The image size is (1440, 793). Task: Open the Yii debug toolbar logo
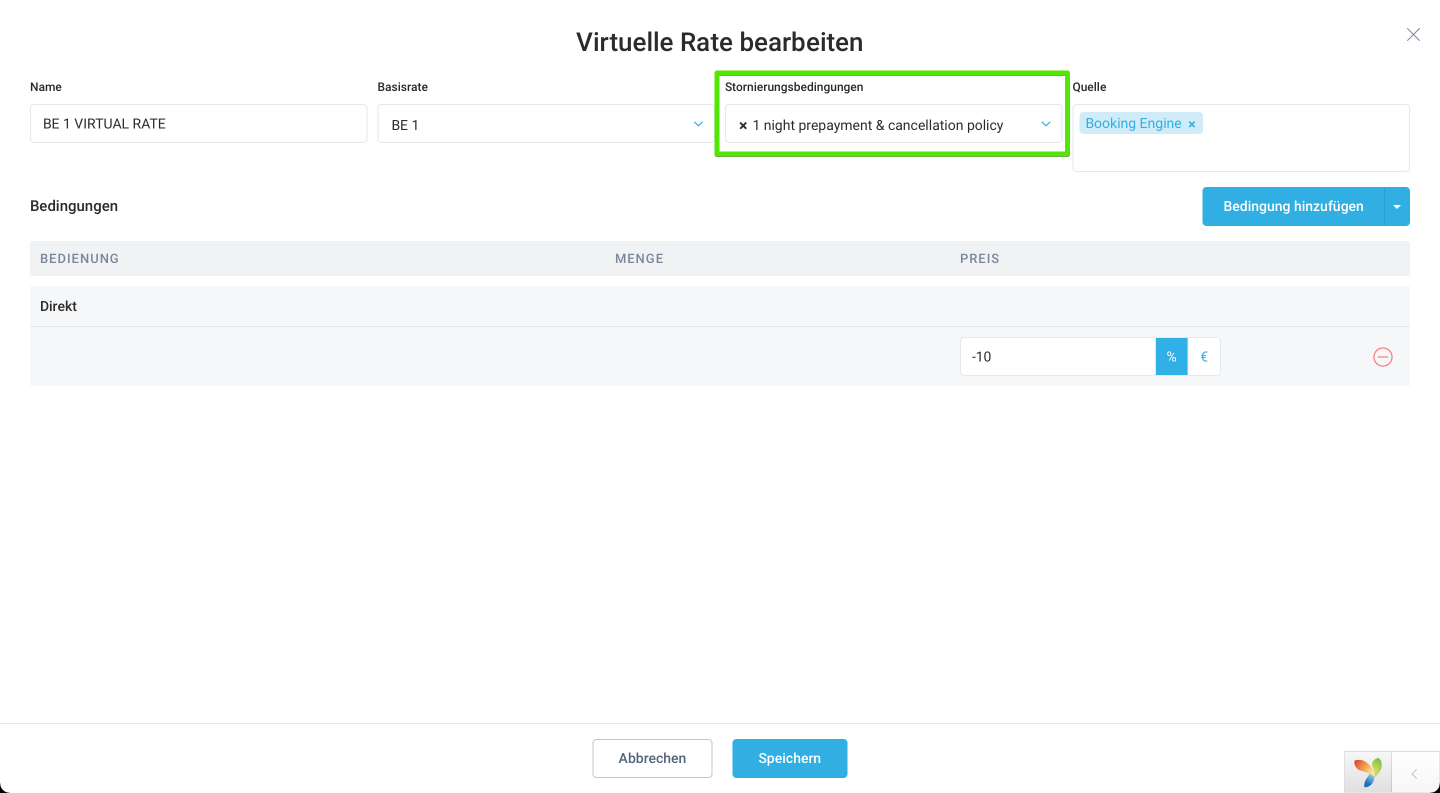tap(1368, 772)
